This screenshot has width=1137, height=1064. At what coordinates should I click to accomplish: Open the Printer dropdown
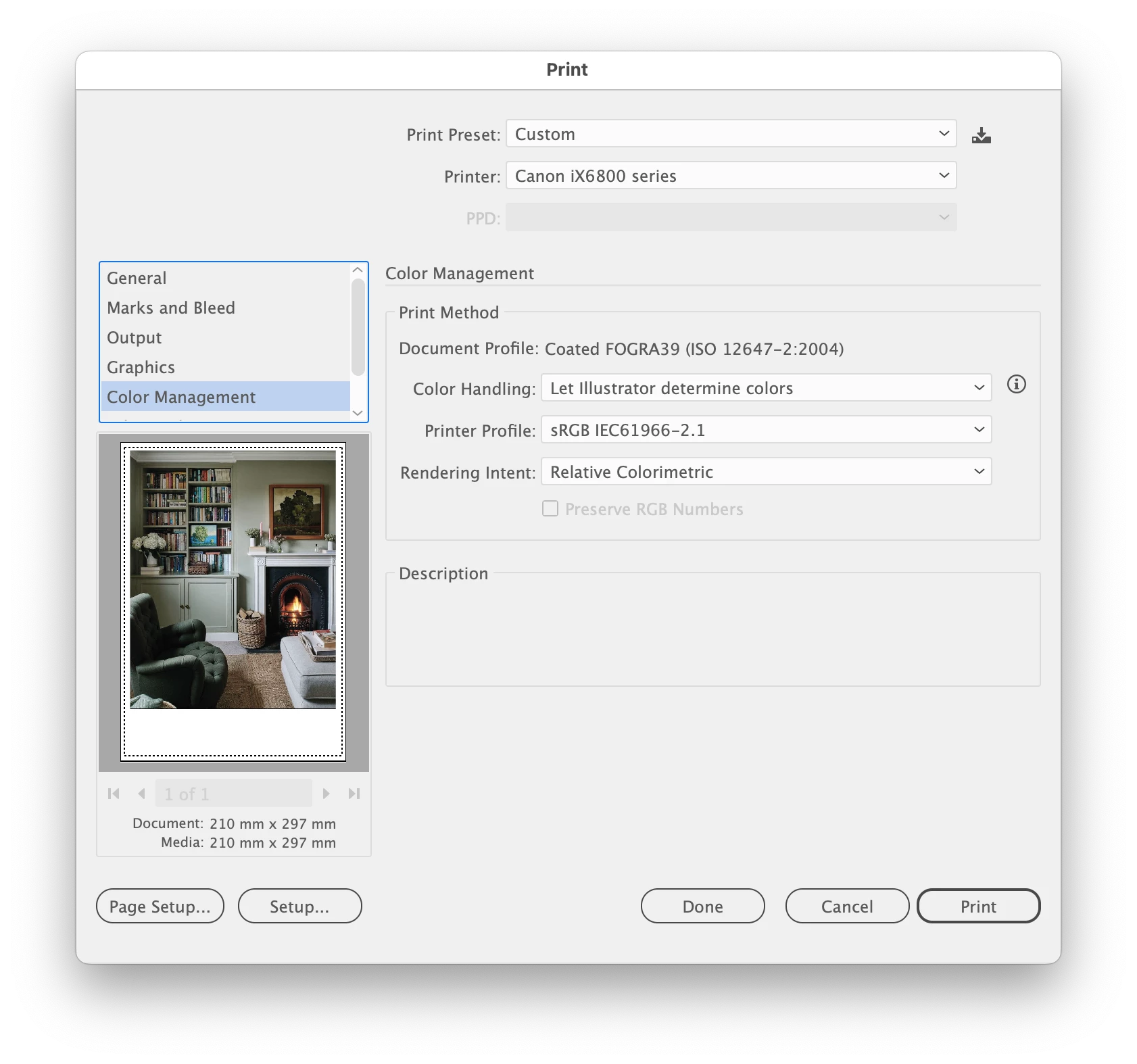click(x=731, y=176)
